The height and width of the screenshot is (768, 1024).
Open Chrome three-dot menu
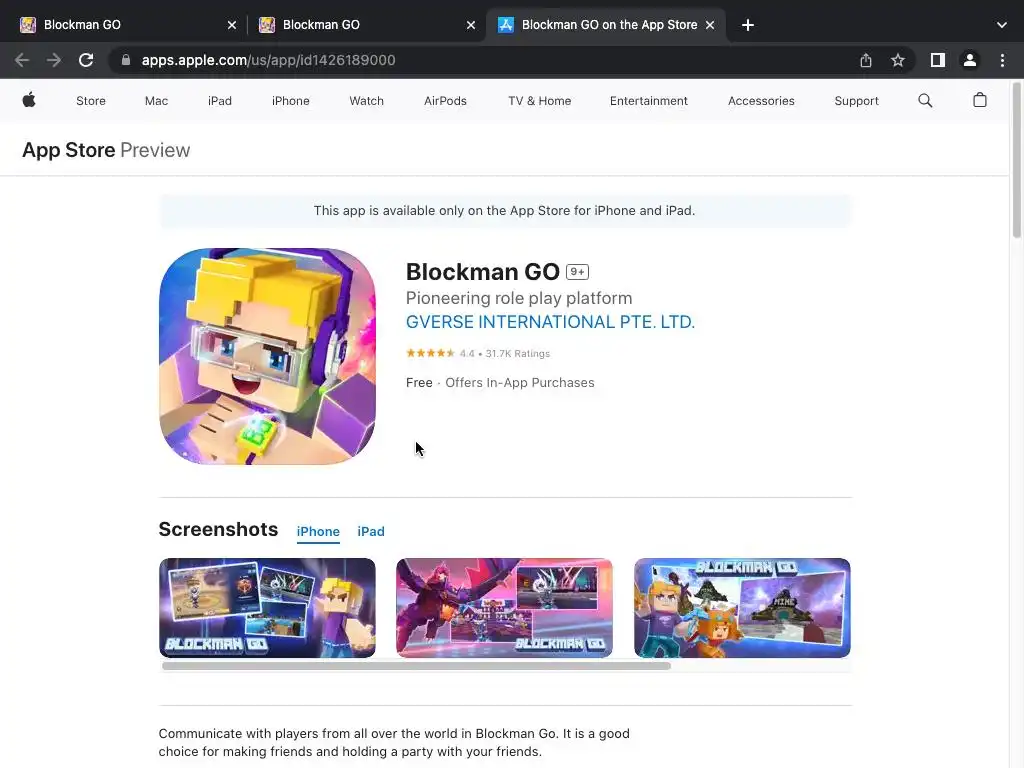(1002, 60)
